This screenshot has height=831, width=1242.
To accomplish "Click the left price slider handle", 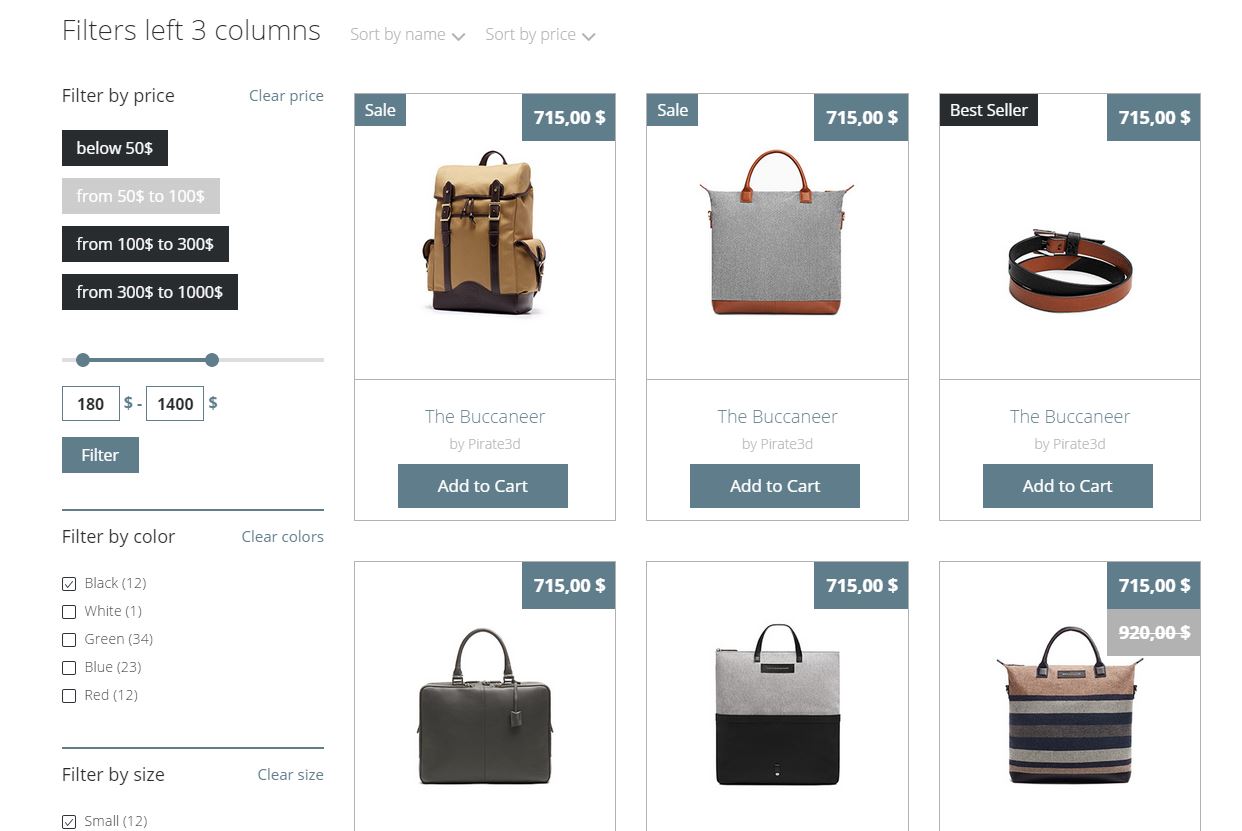I will pos(83,360).
